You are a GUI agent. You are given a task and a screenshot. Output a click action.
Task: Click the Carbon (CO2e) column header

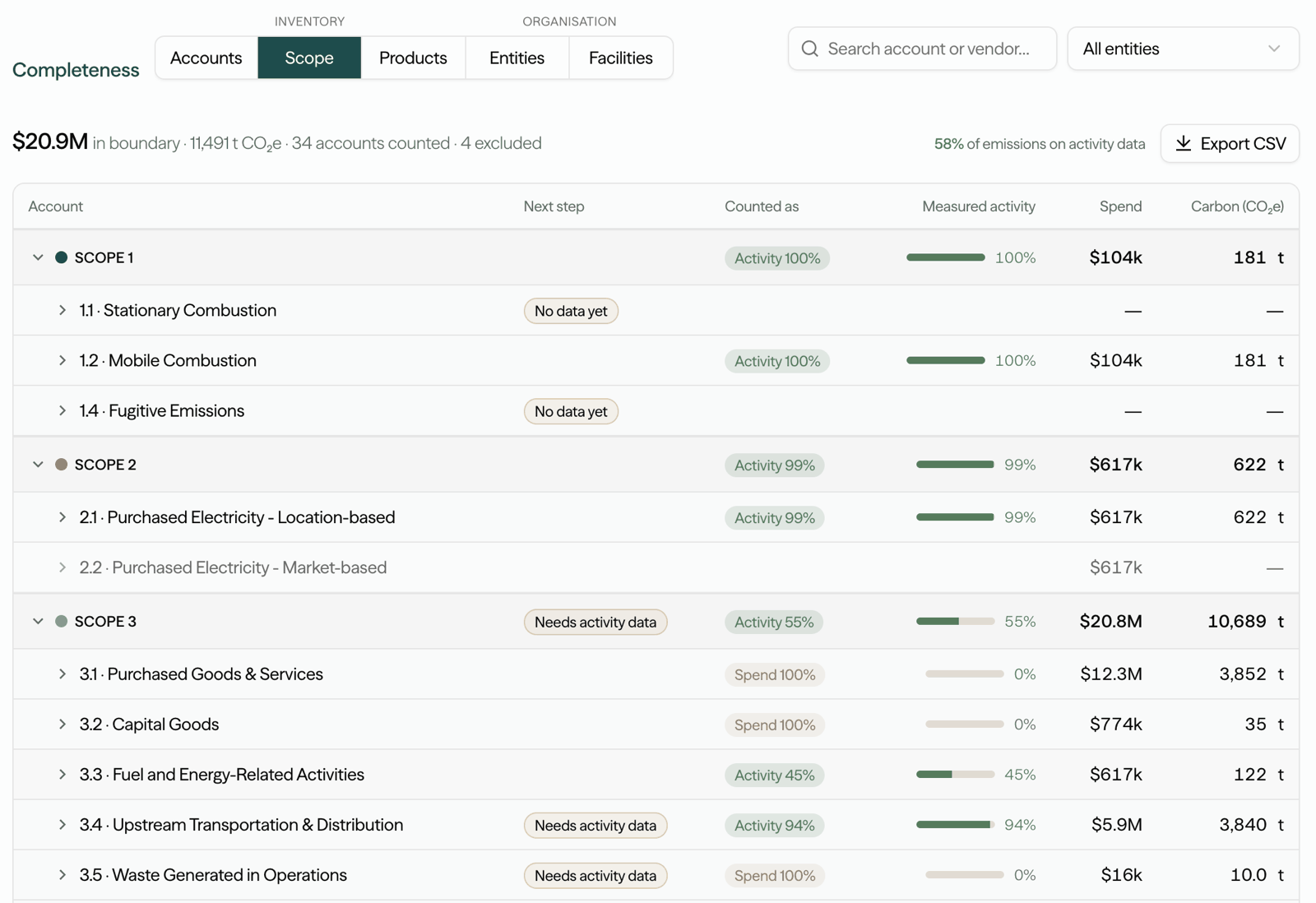click(1237, 206)
